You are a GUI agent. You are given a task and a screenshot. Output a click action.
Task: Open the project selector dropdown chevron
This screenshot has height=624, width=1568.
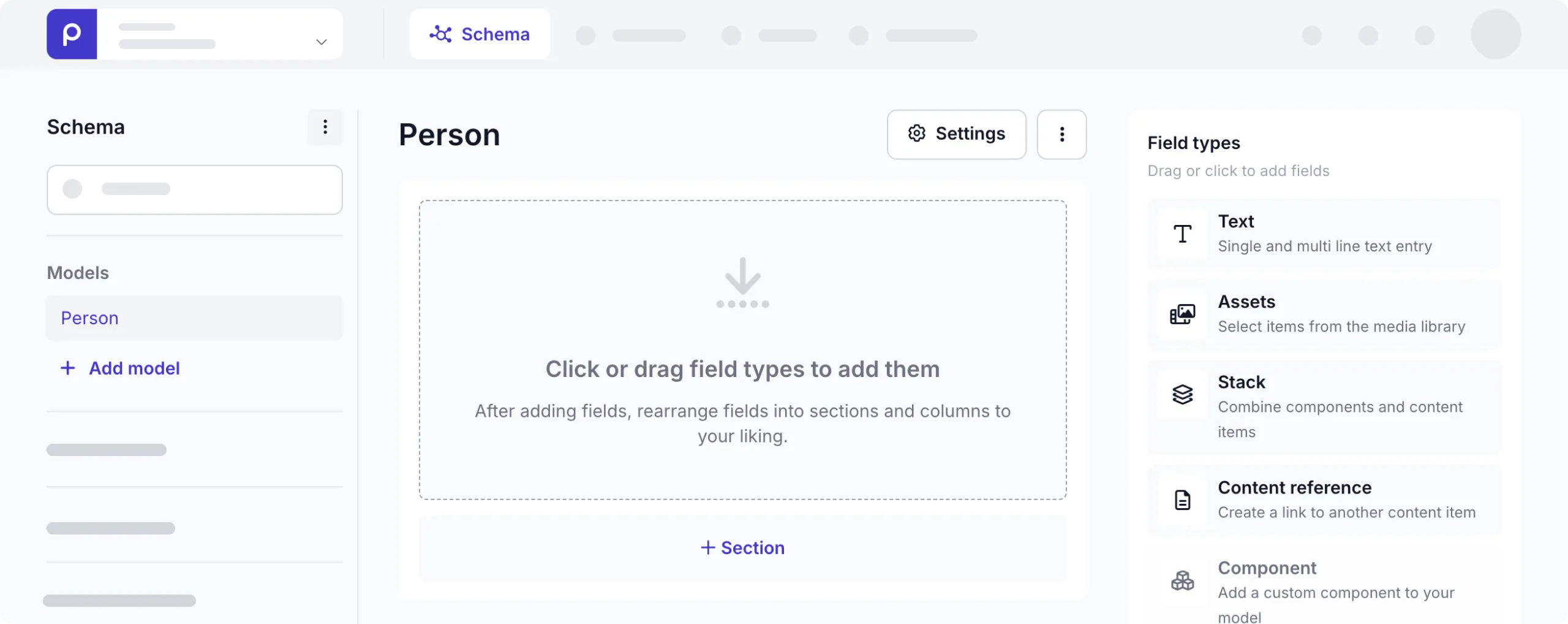pyautogui.click(x=321, y=42)
